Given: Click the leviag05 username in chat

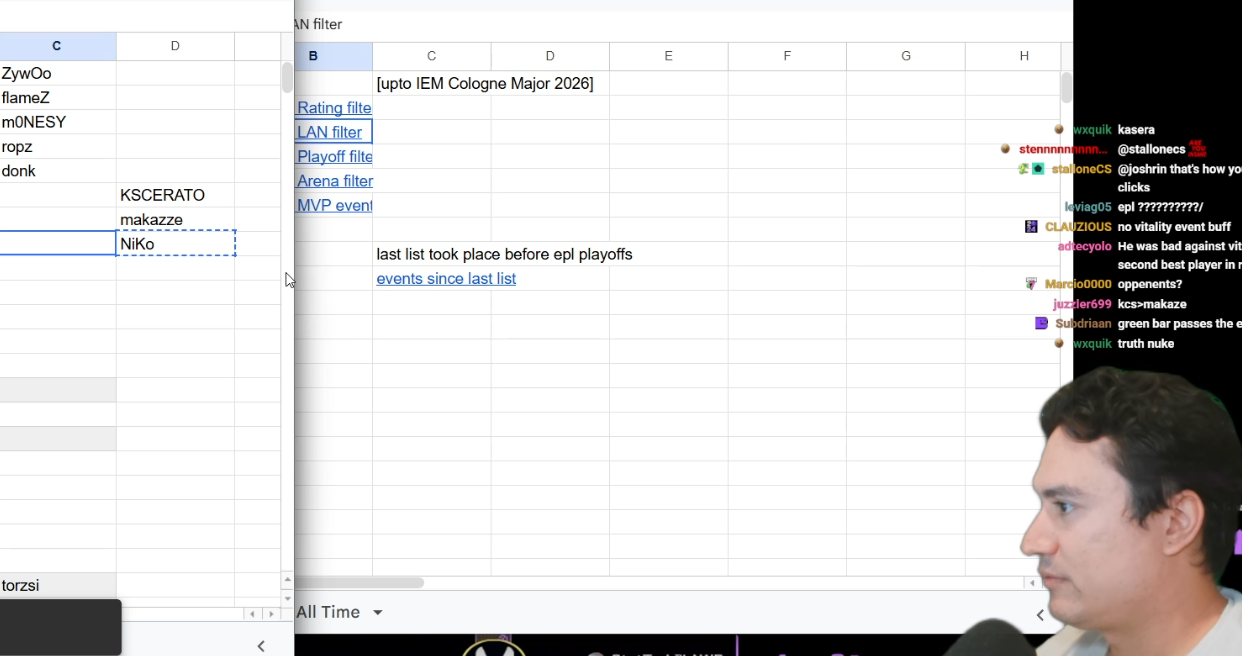Looking at the screenshot, I should coord(1088,207).
